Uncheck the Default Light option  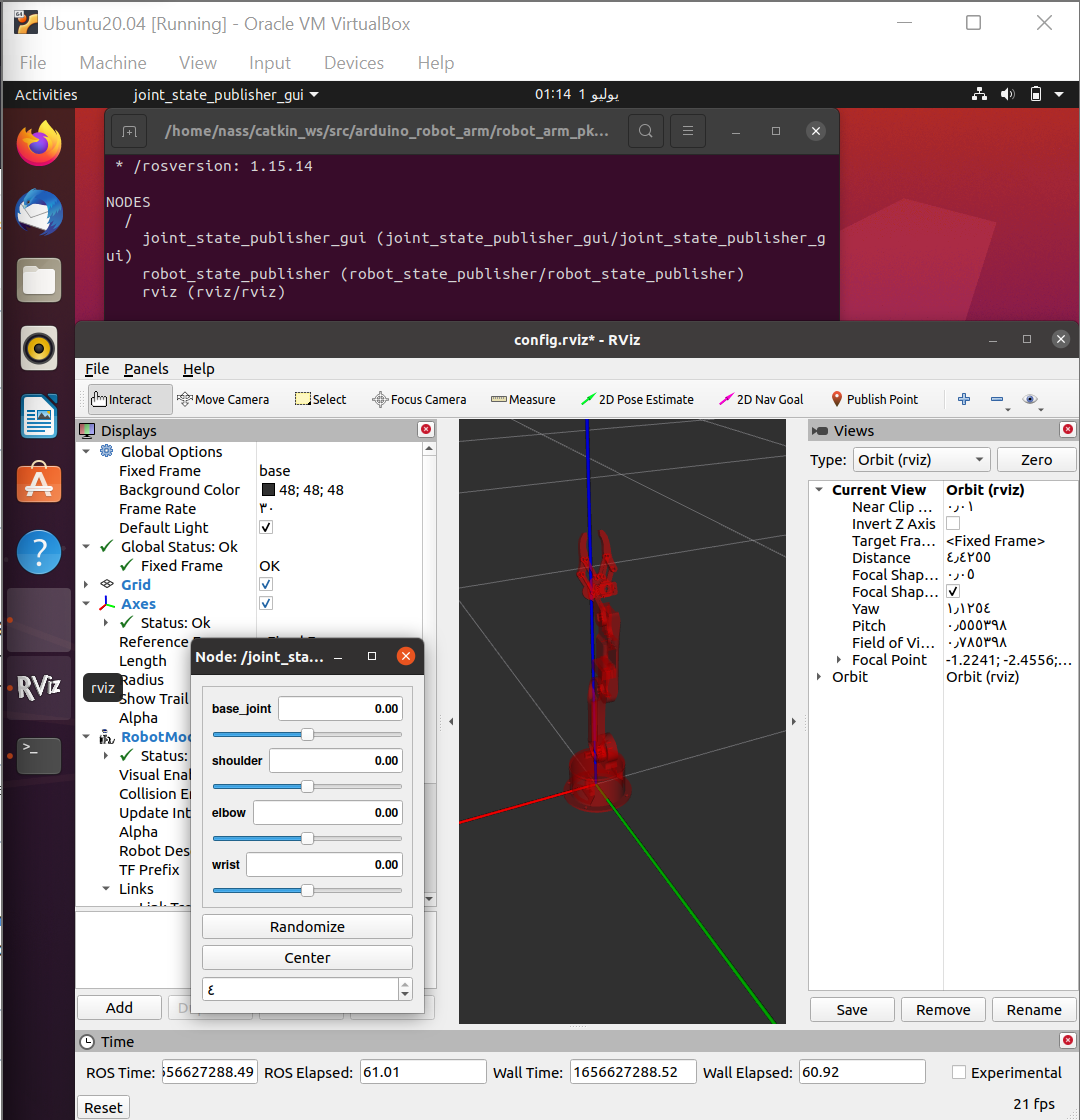(266, 527)
